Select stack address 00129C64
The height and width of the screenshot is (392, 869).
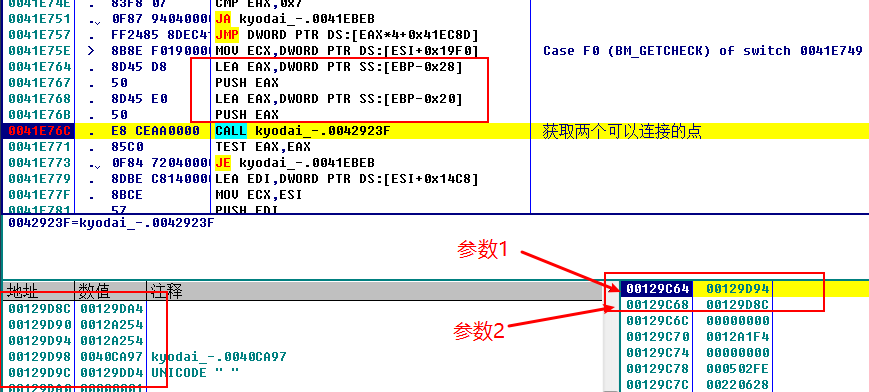tap(658, 288)
